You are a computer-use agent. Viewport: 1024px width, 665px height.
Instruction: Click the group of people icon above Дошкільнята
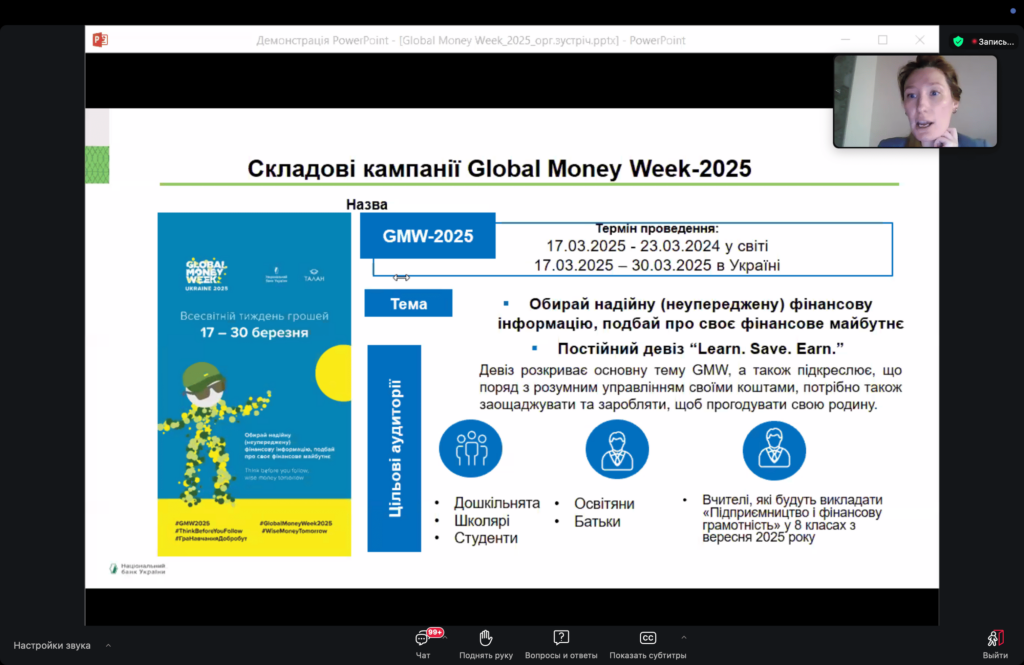click(x=470, y=449)
